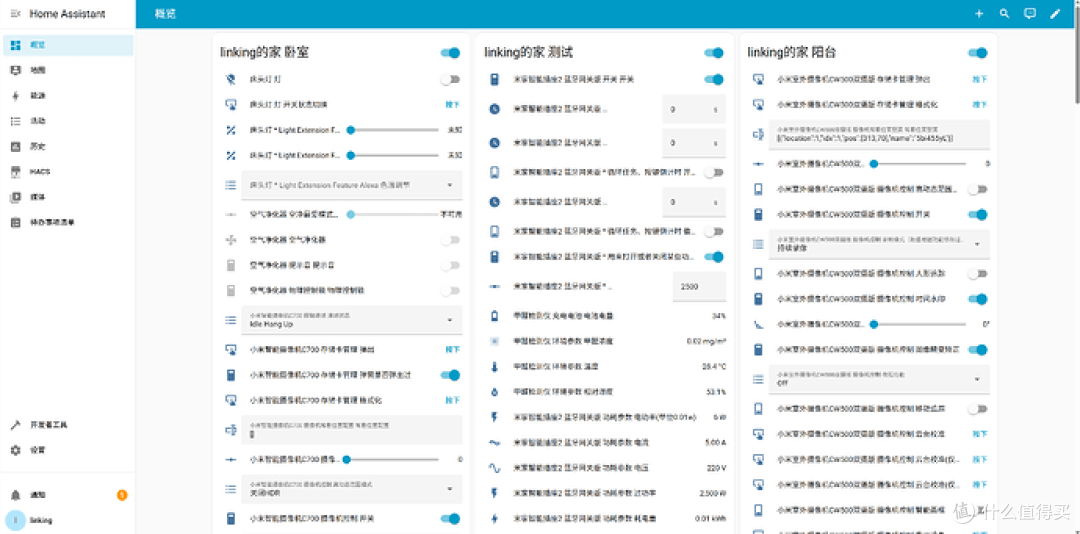Viewport: 1080px width, 534px height.
Task: Turn on the 床头灯 灯 switch
Action: tap(450, 79)
